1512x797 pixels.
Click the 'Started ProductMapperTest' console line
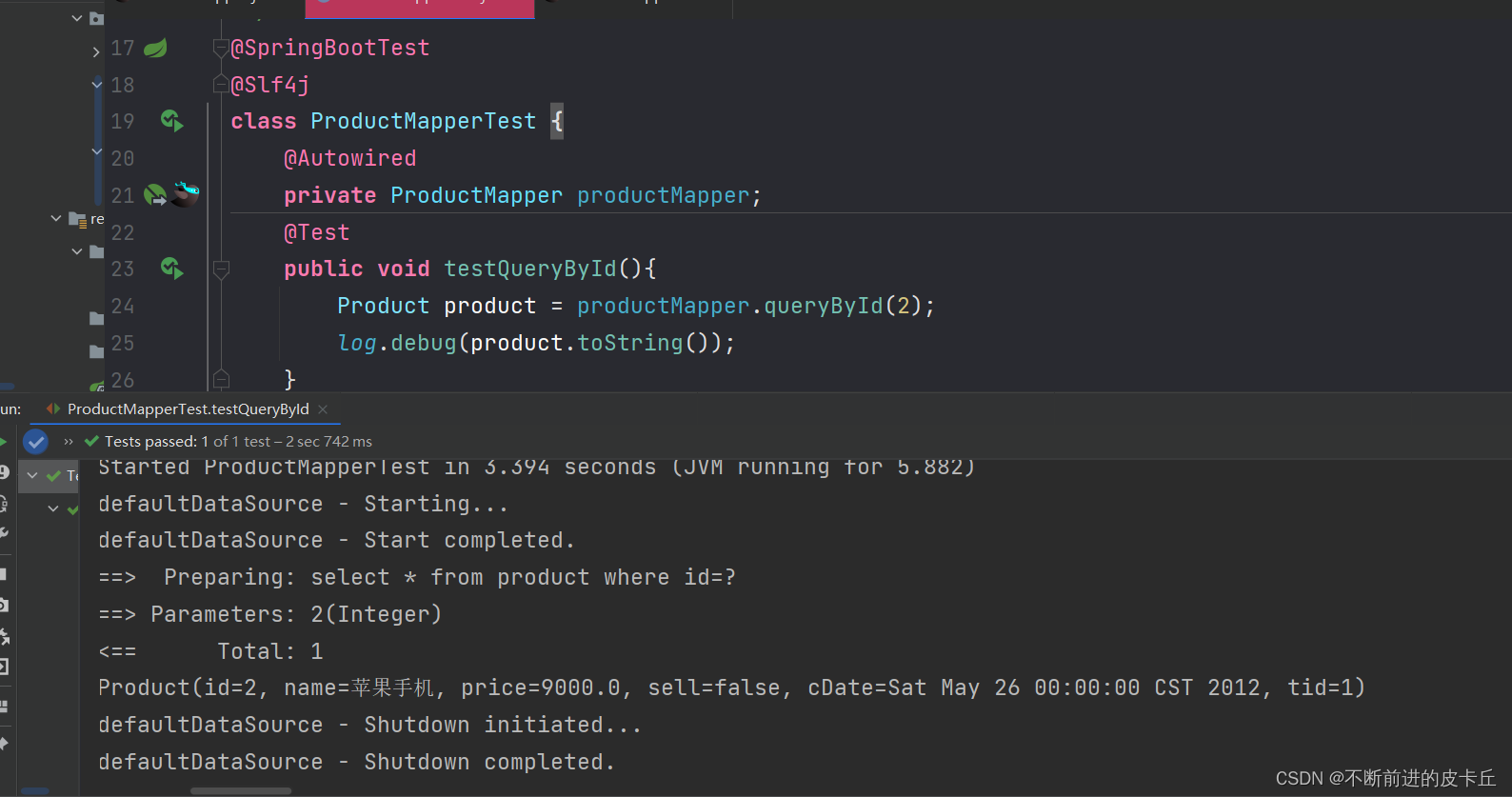(537, 467)
